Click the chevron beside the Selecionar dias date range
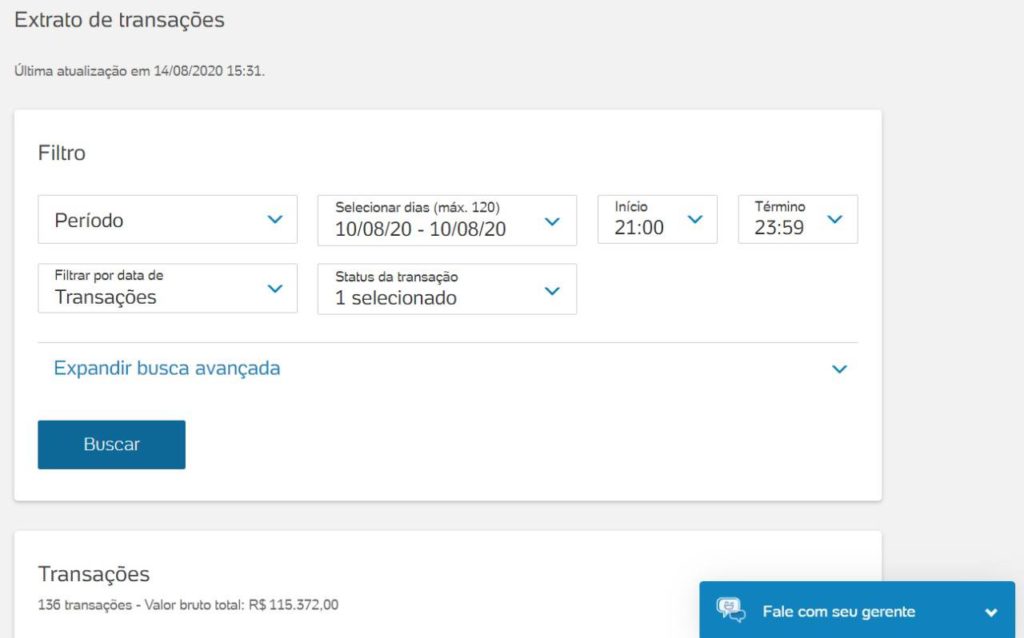The image size is (1024, 638). pos(551,220)
